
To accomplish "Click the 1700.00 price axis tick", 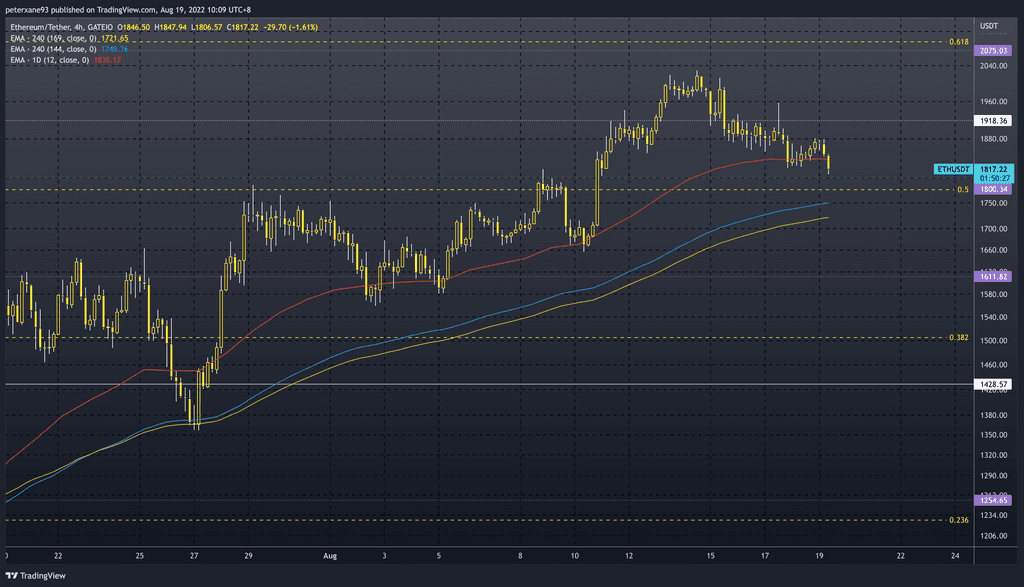I will tap(994, 229).
